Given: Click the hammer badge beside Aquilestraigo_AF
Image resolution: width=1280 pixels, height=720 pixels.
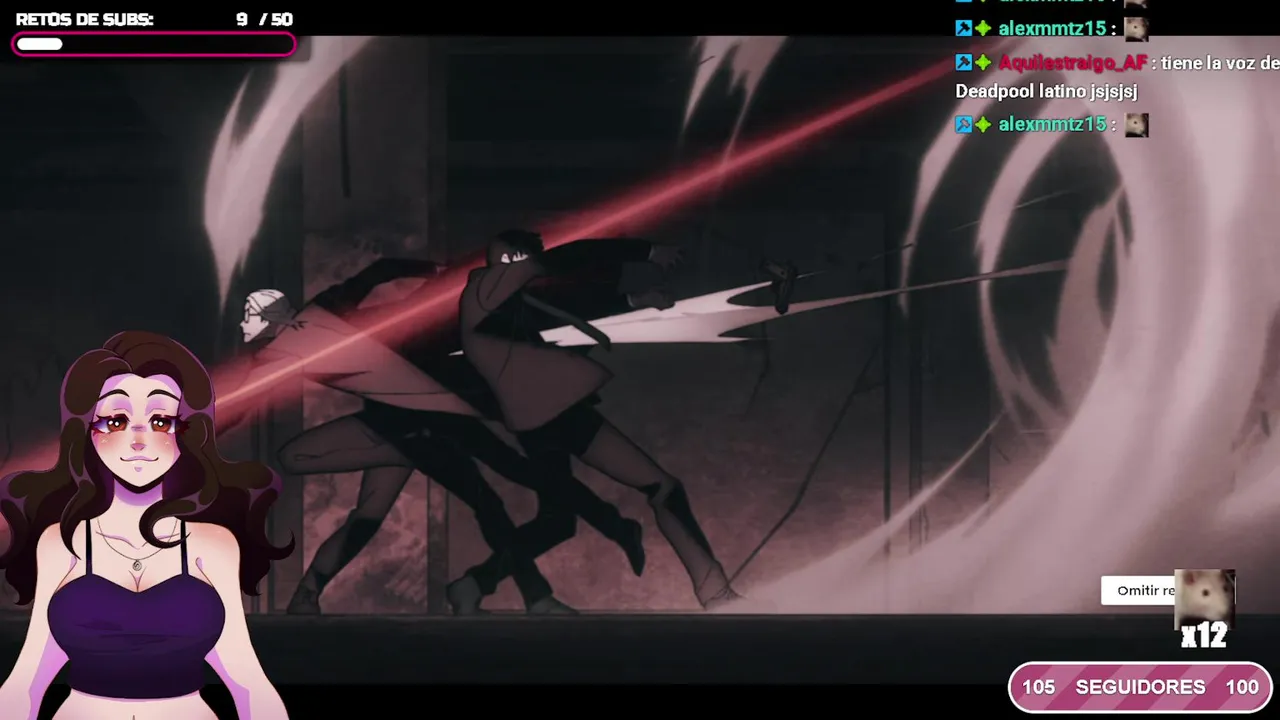Looking at the screenshot, I should [x=964, y=63].
